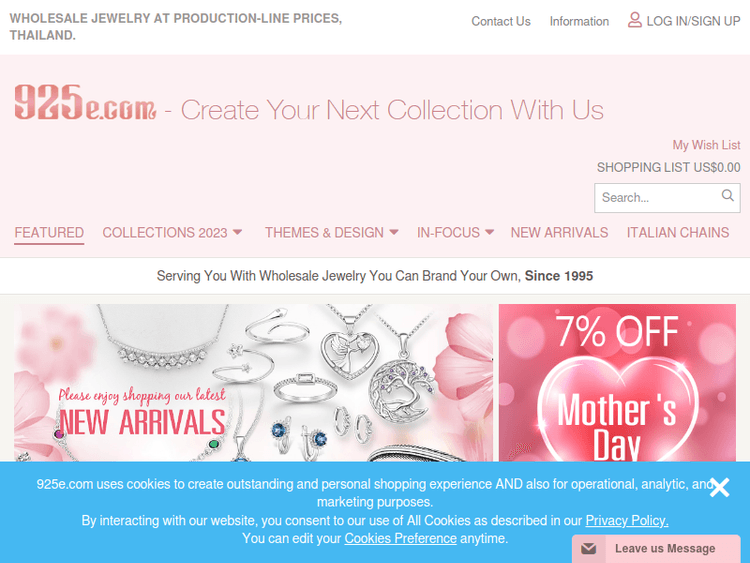Open My Wish List
The width and height of the screenshot is (750, 563).
tap(706, 145)
